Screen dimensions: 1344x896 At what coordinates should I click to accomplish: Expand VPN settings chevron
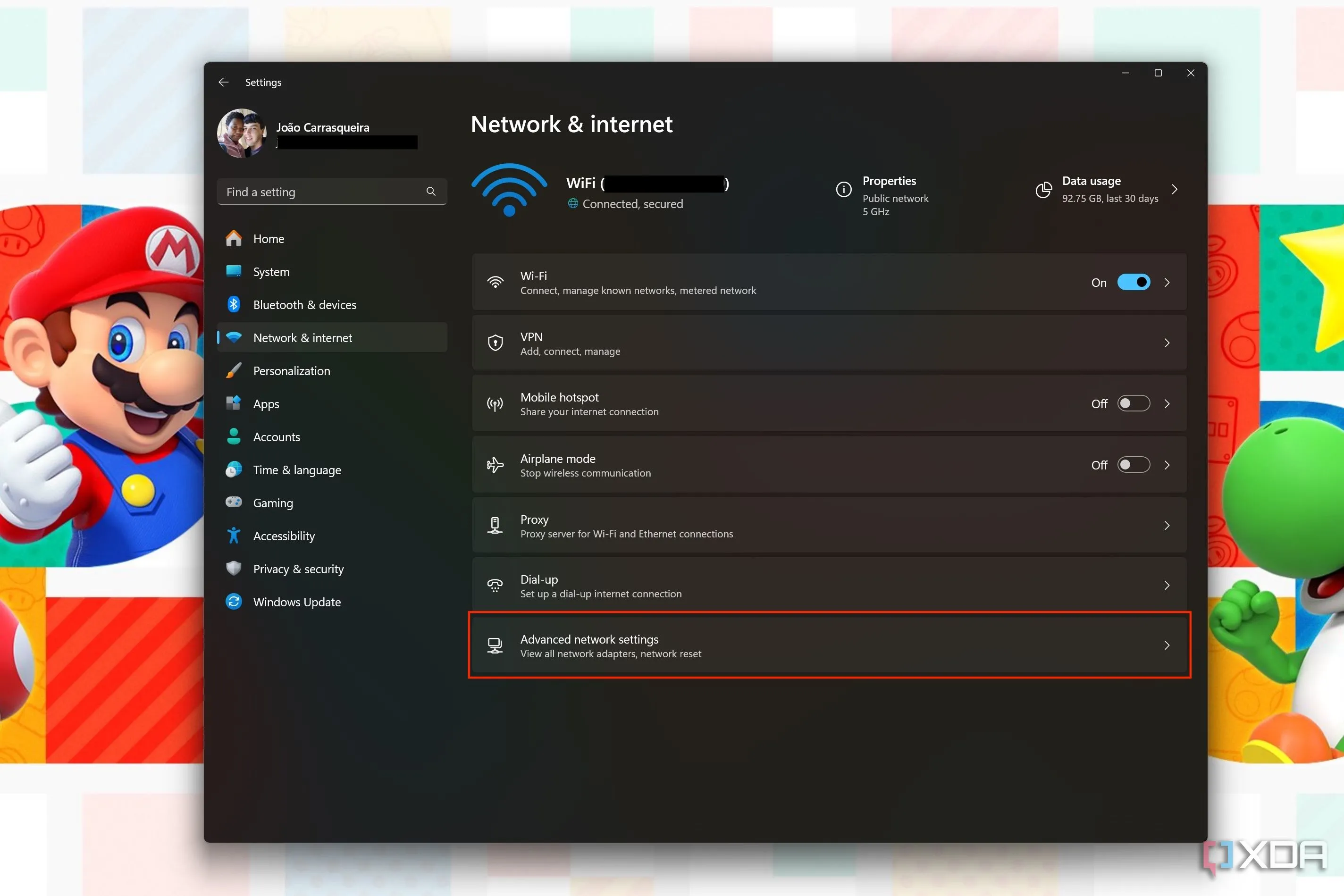tap(1166, 343)
